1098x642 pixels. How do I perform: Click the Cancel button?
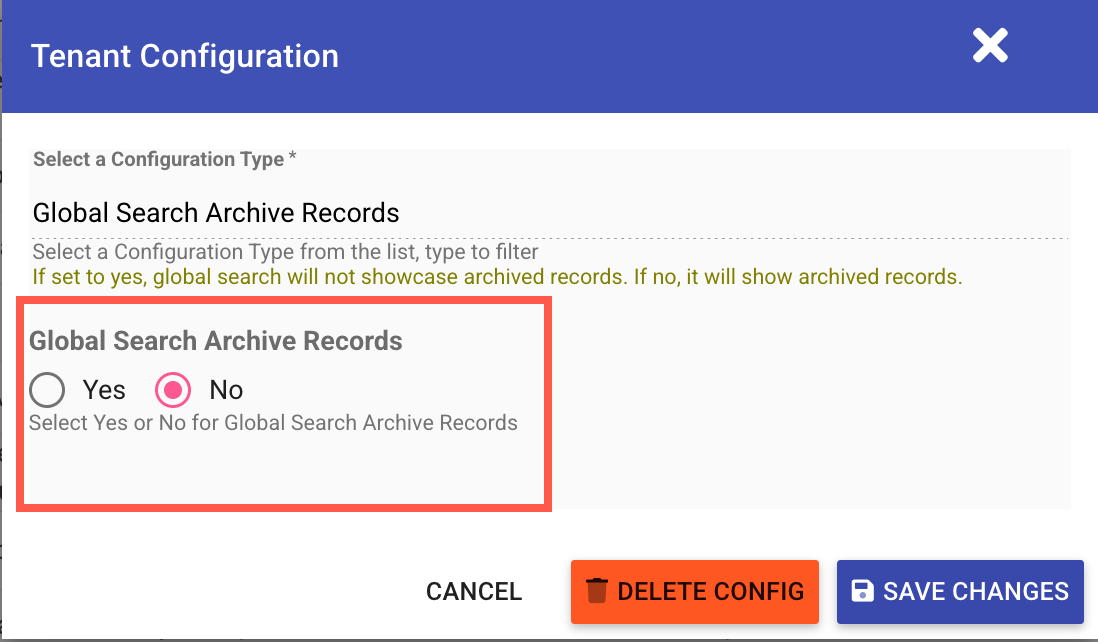pos(474,591)
